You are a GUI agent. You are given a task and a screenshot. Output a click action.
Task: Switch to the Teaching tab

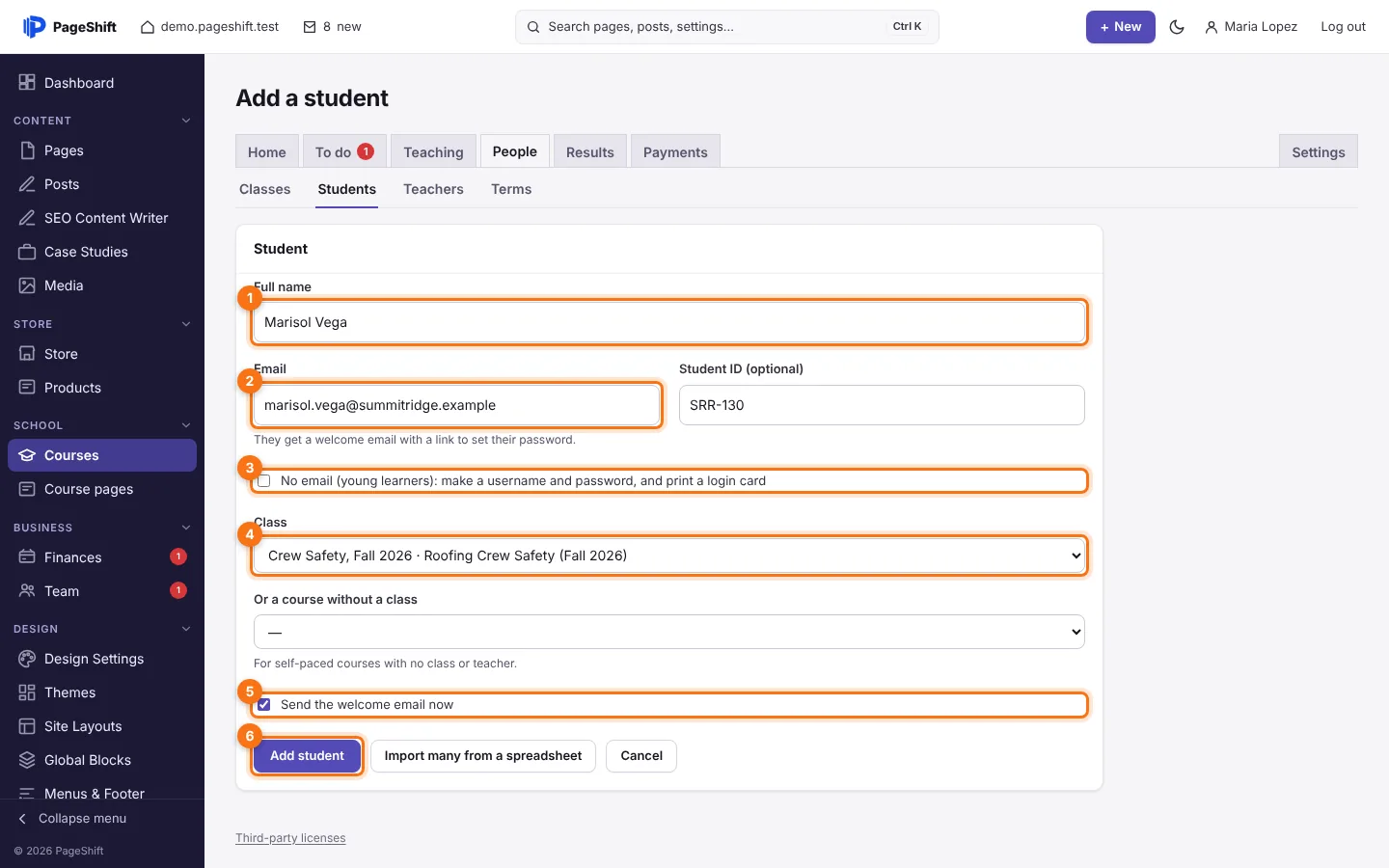pos(433,151)
